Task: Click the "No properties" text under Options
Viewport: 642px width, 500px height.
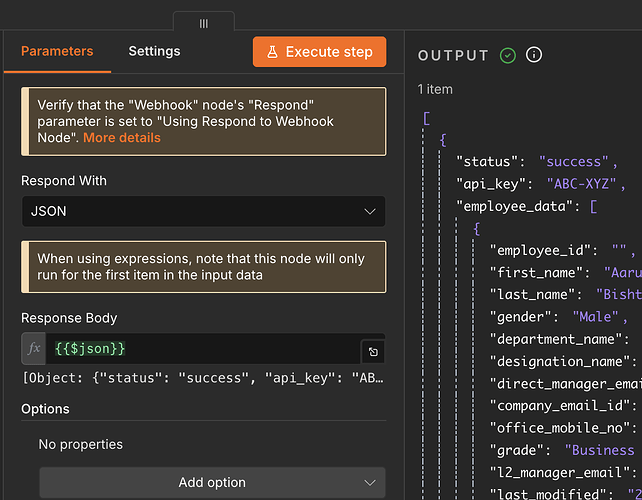Action: (81, 445)
